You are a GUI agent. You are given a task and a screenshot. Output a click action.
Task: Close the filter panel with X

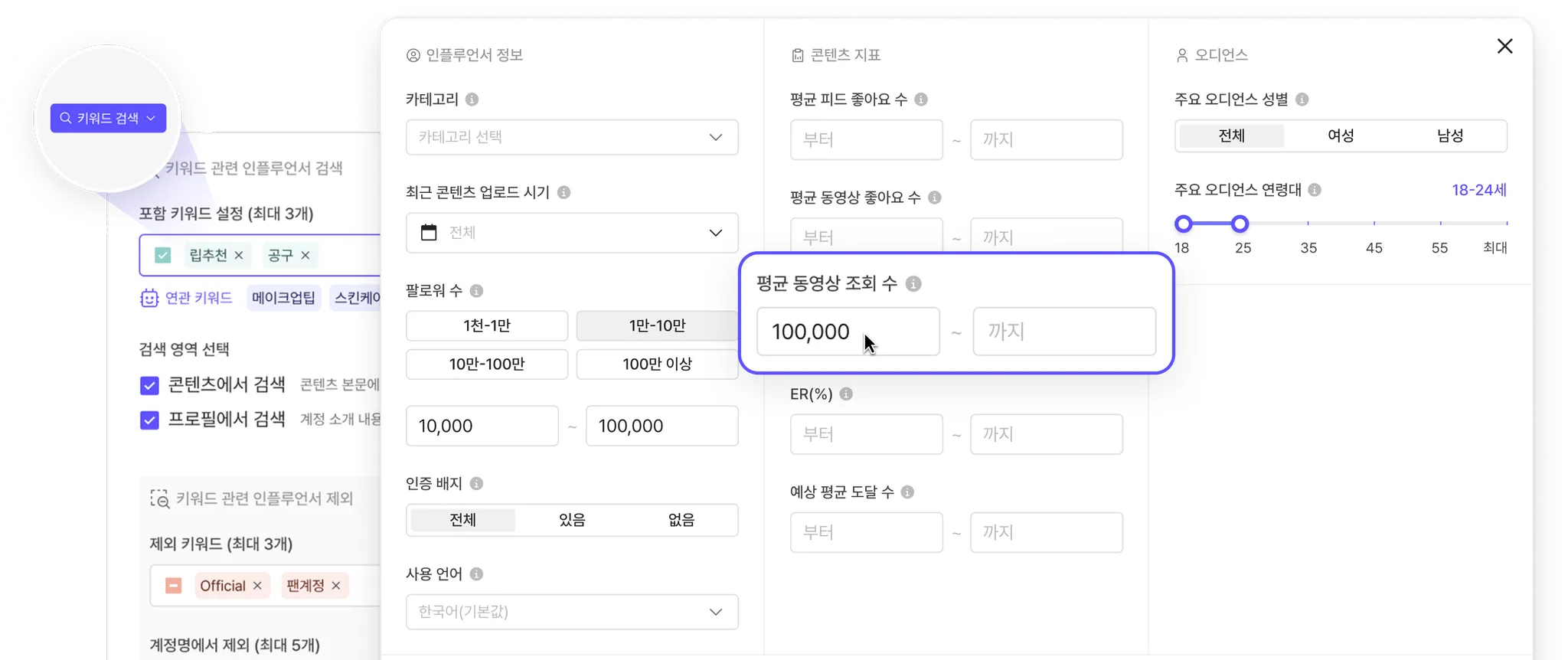[1505, 46]
